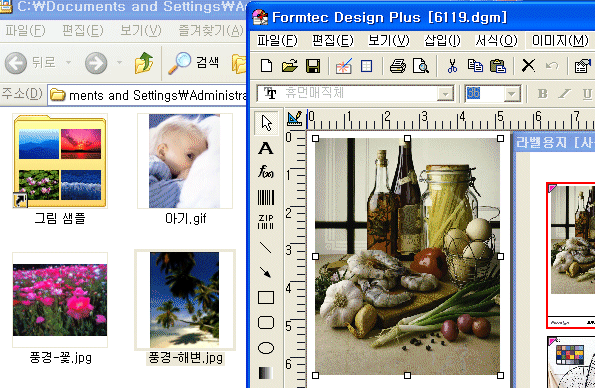Open 이미지(M) menu in Formtec
Image resolution: width=595 pixels, height=388 pixels.
pyautogui.click(x=560, y=40)
